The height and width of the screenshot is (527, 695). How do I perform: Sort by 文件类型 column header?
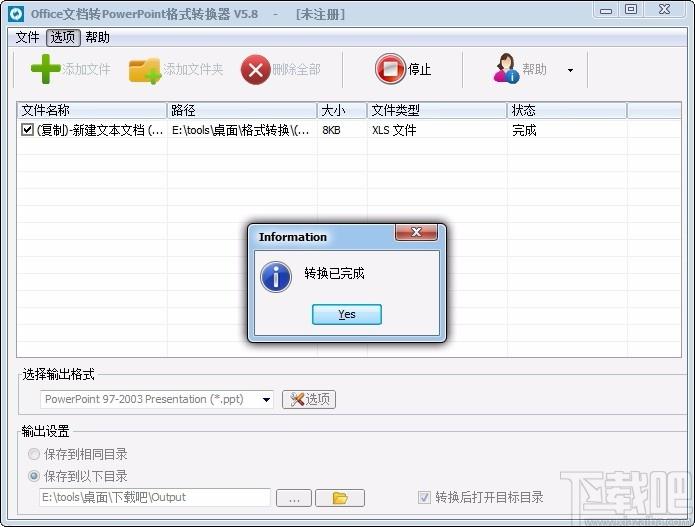point(437,110)
